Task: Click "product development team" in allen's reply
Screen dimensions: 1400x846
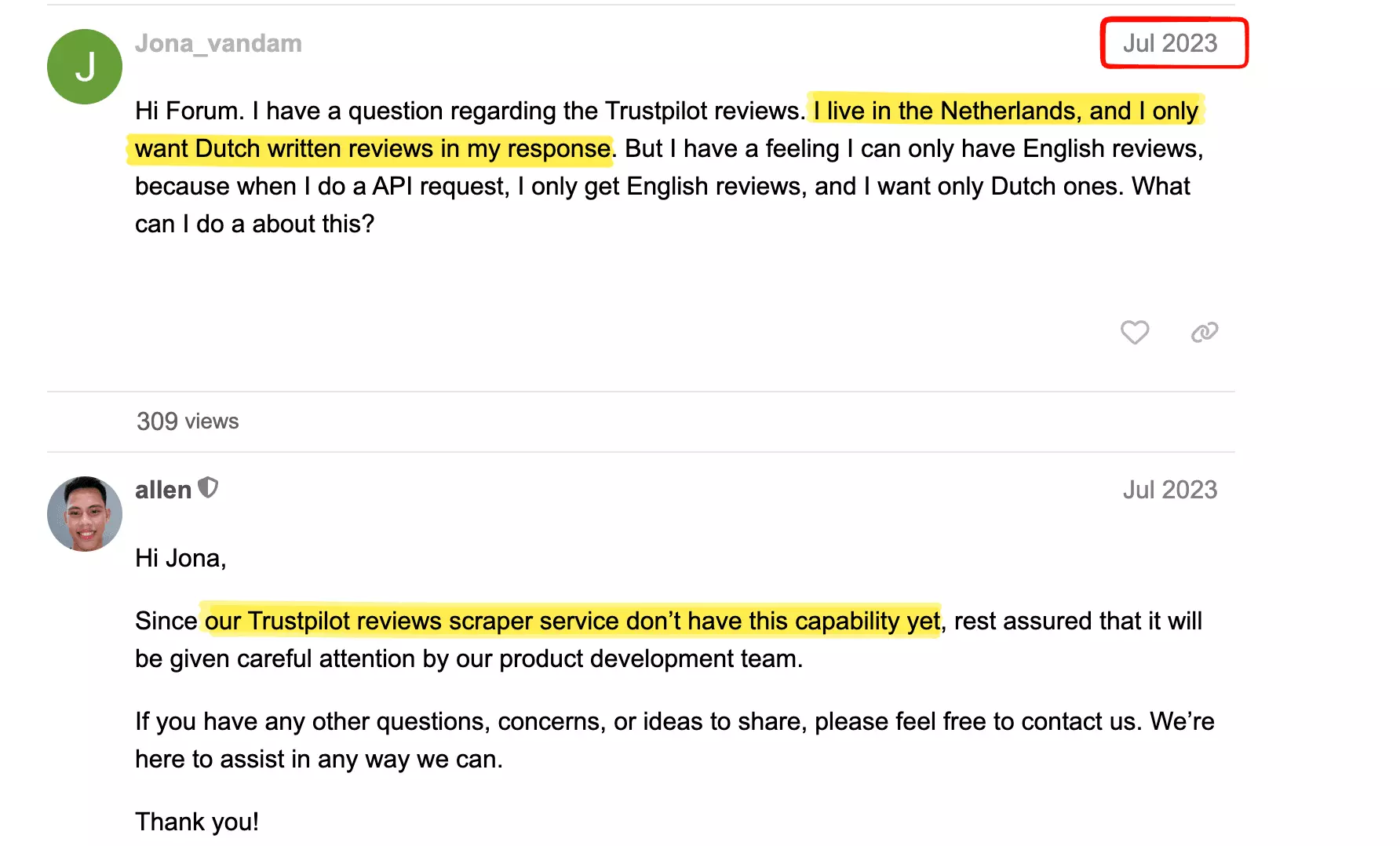Action: click(650, 658)
